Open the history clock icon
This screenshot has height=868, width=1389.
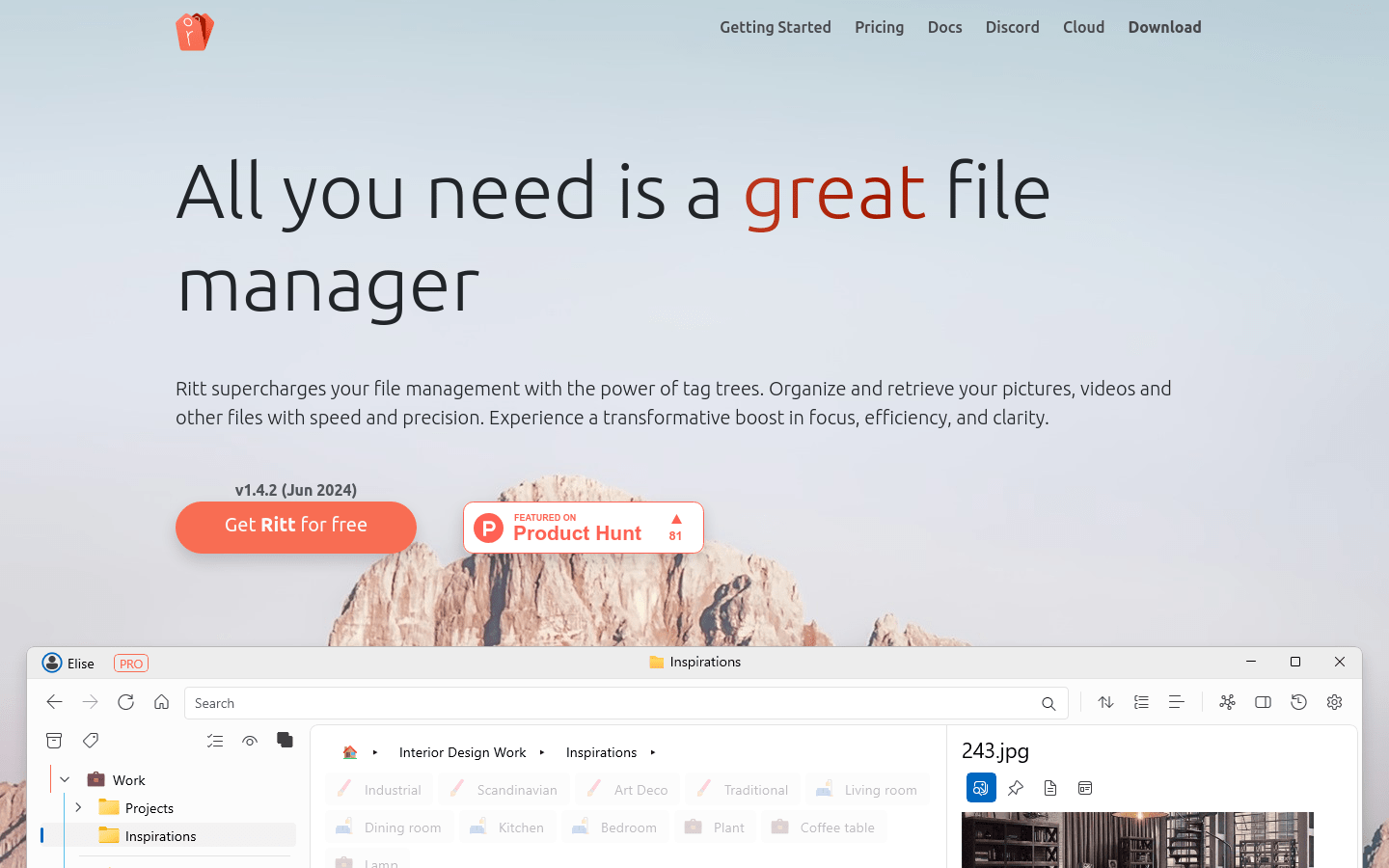tap(1298, 702)
